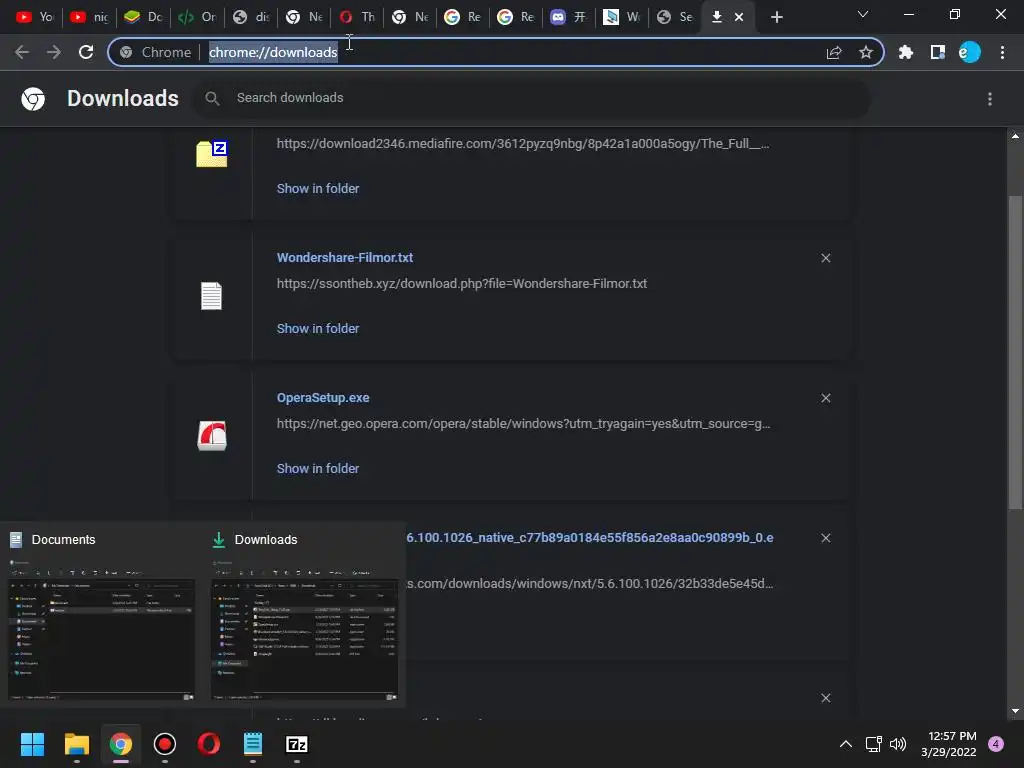Open the native_c77b89 file name link

pyautogui.click(x=590, y=538)
